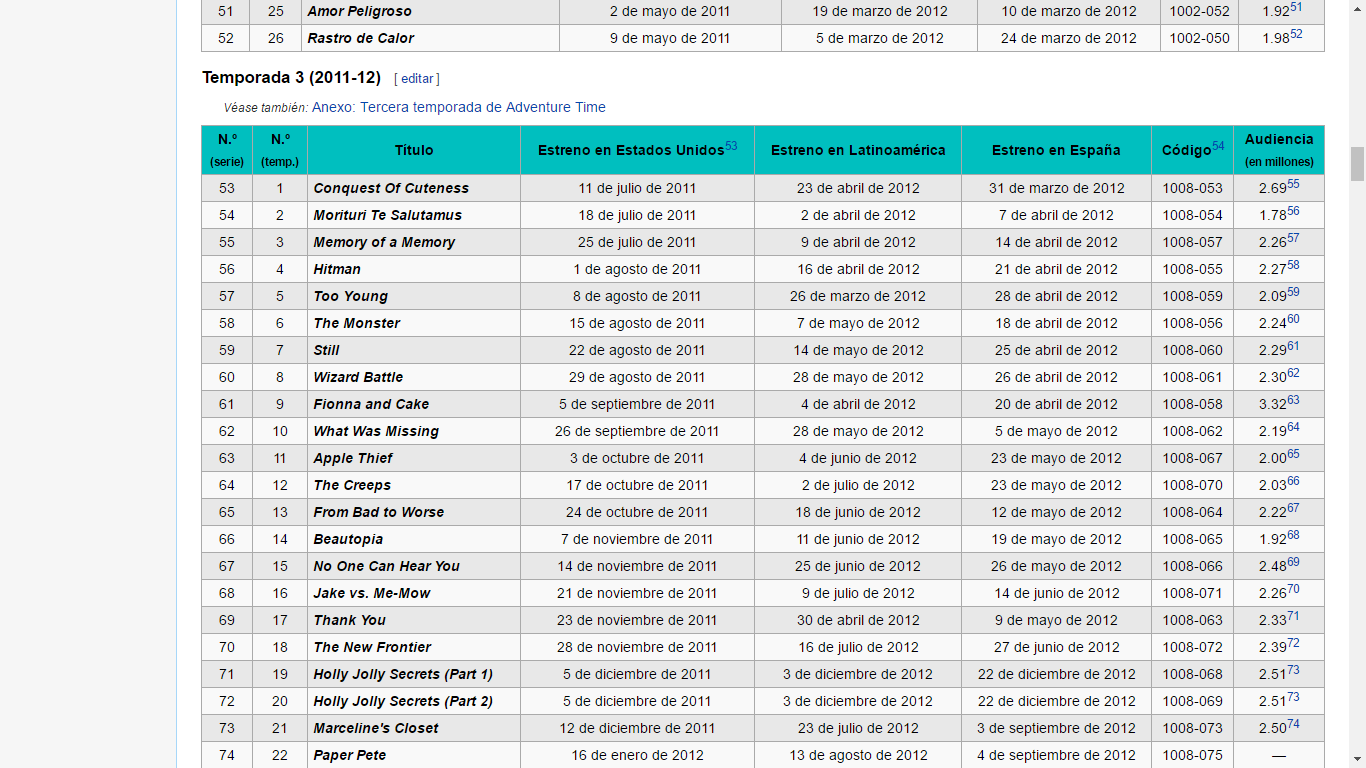Select the title 'The Creeps'

(x=352, y=485)
